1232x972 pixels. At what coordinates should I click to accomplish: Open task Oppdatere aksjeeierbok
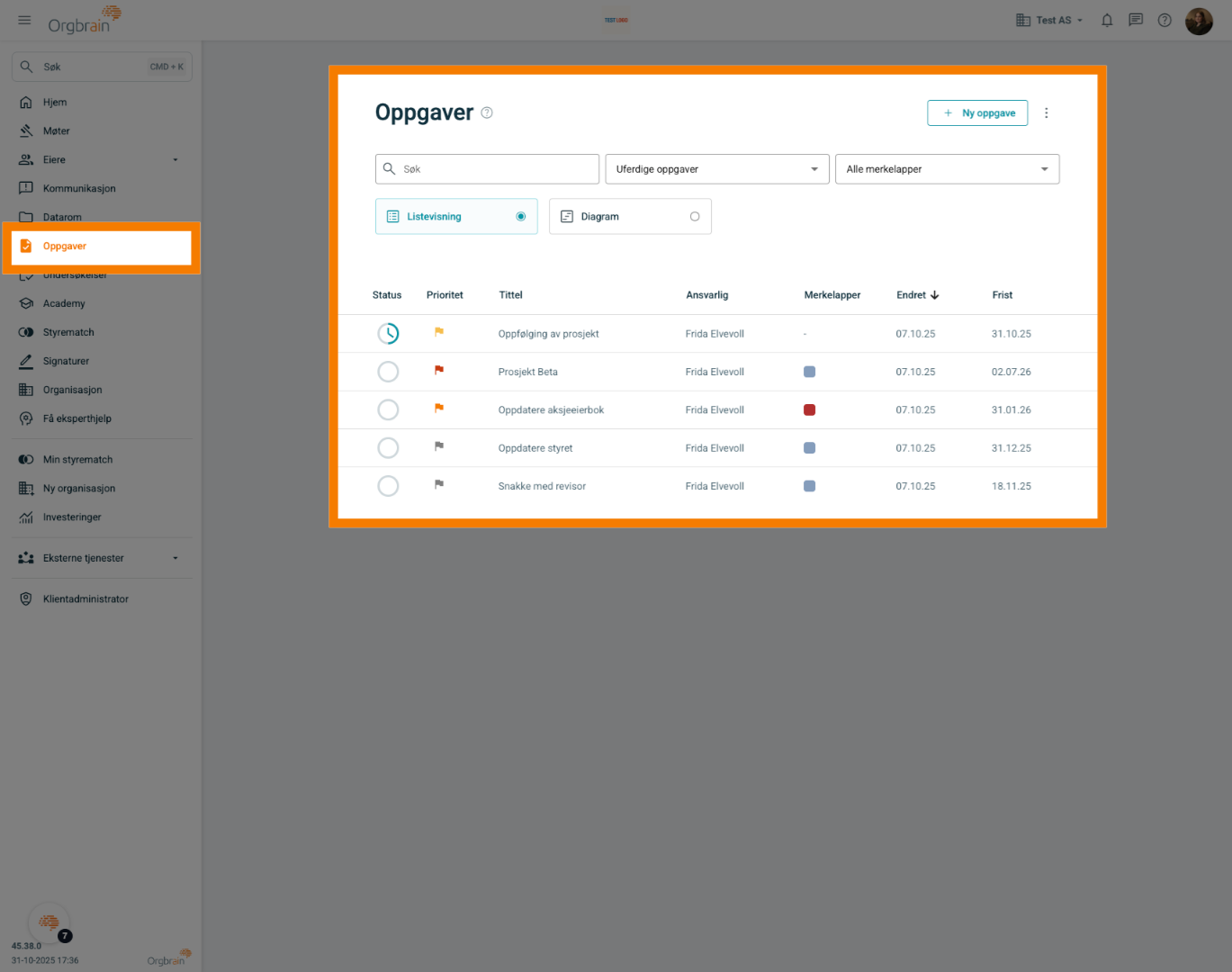551,410
